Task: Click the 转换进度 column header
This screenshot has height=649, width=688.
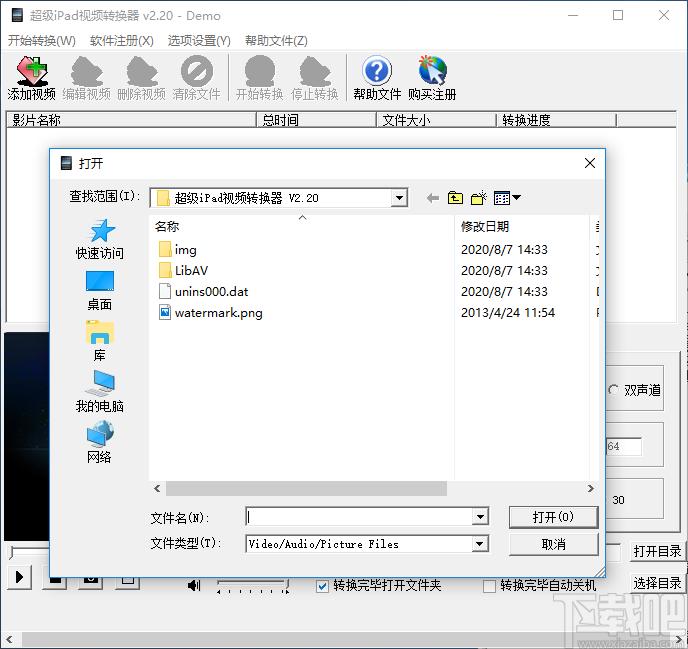Action: [x=556, y=120]
